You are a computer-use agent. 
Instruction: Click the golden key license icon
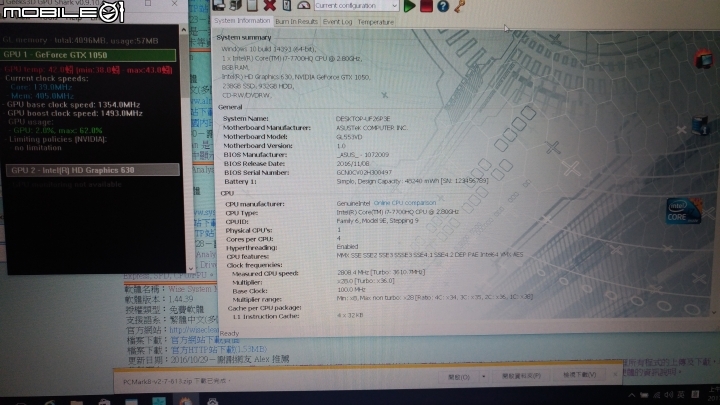click(459, 6)
